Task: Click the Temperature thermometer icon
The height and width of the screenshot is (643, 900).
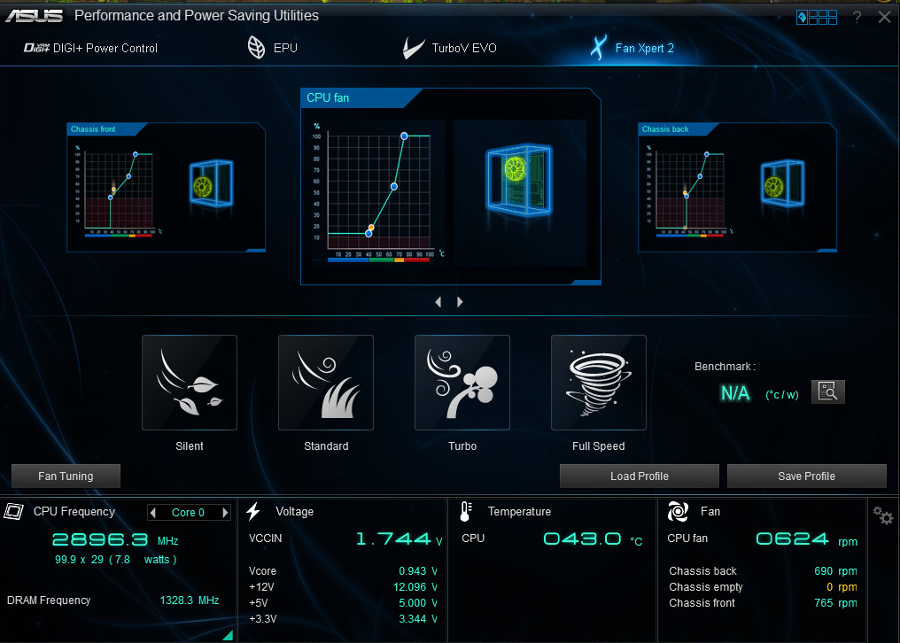Action: (x=465, y=511)
